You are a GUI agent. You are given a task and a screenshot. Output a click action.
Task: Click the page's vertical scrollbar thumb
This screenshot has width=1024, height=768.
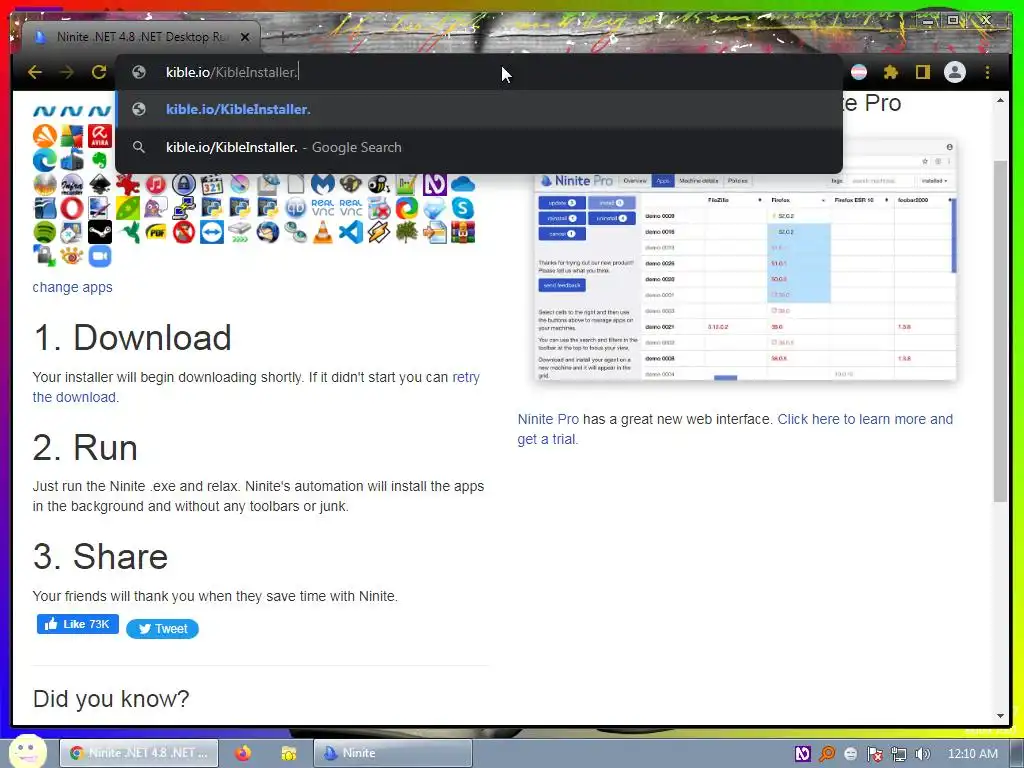[1000, 330]
